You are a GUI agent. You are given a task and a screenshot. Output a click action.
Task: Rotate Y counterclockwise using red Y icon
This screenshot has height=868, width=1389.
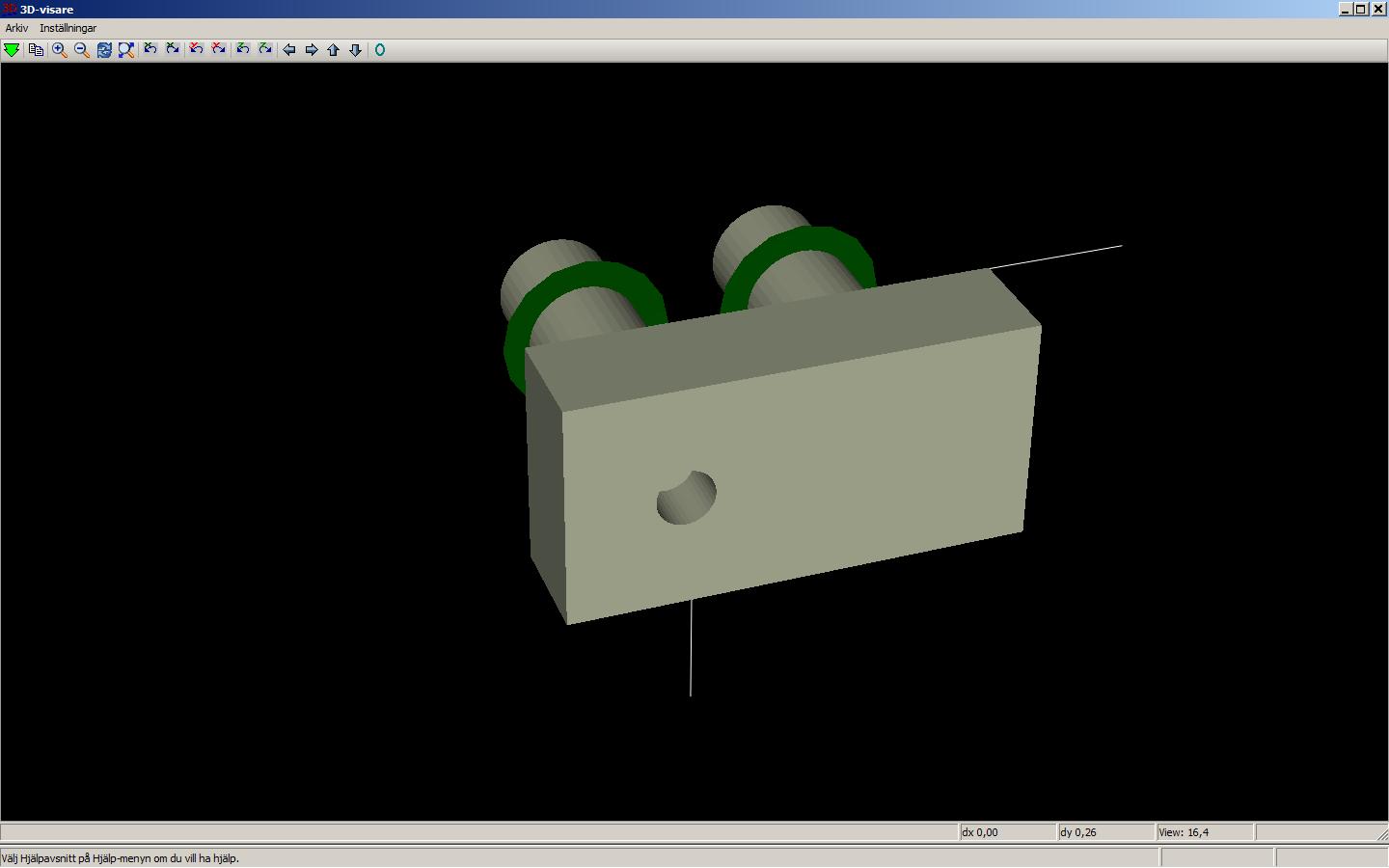tap(196, 50)
